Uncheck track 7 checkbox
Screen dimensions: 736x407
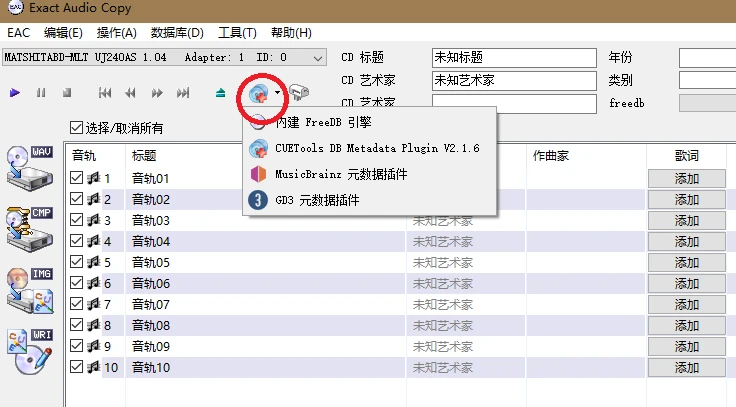[x=76, y=304]
